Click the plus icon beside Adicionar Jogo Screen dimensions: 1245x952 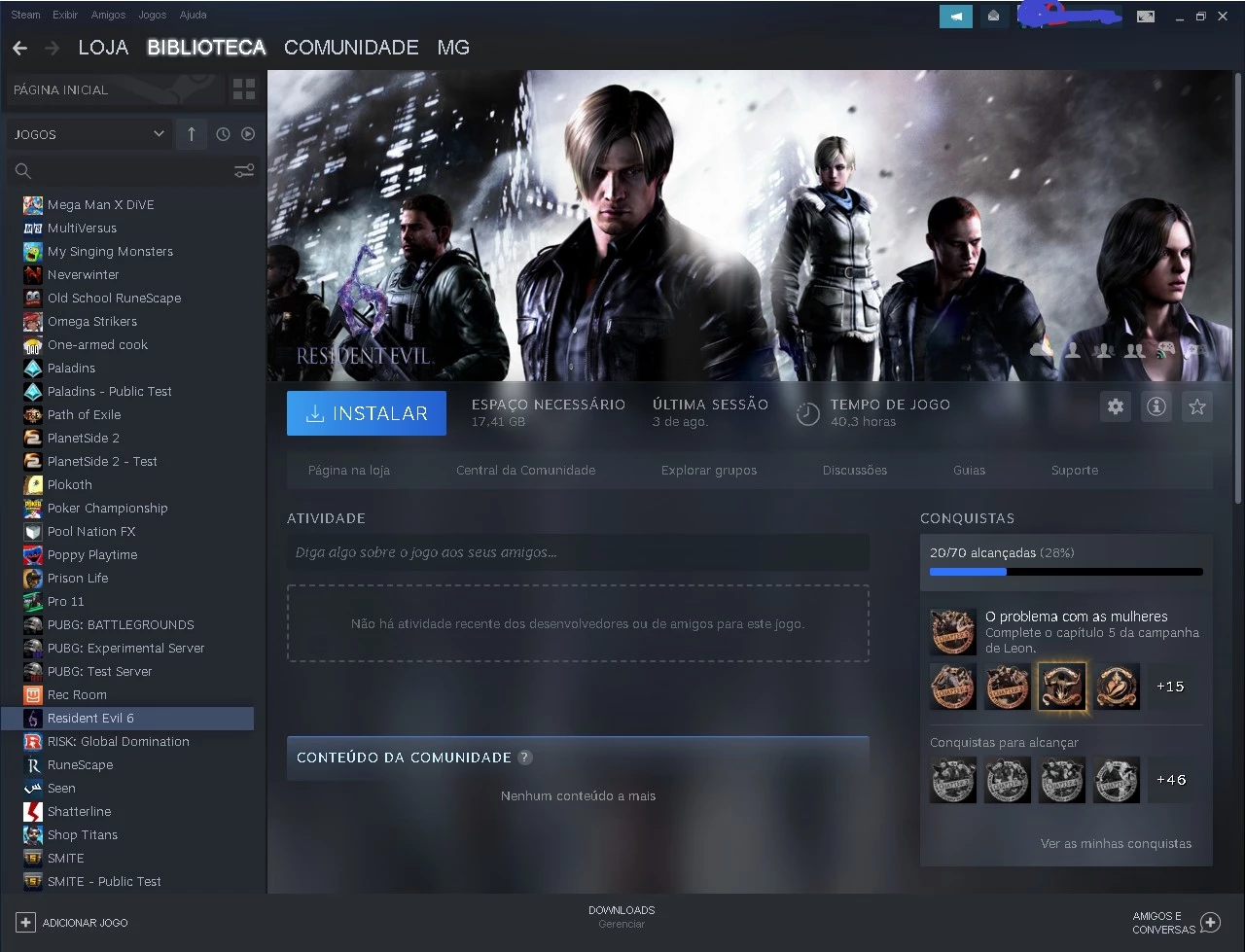25,922
